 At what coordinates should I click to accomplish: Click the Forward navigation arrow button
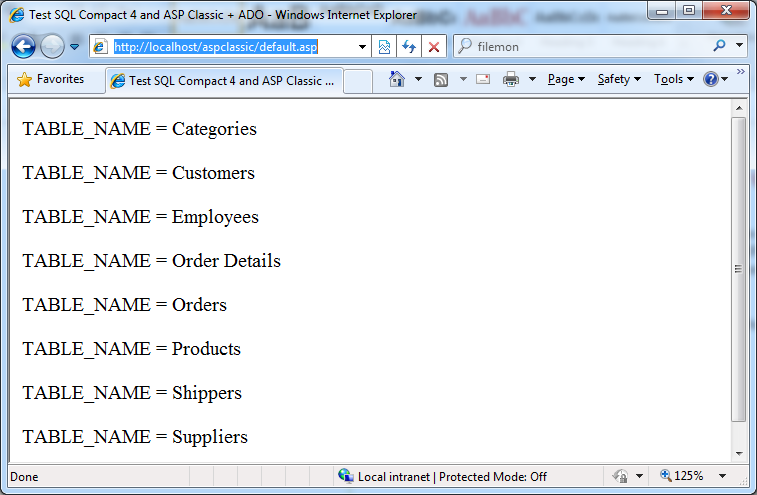[x=52, y=47]
